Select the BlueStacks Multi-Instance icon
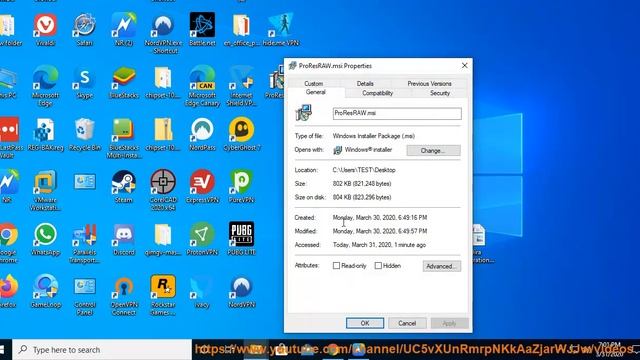Viewport: 640px width, 360px height. click(x=124, y=139)
